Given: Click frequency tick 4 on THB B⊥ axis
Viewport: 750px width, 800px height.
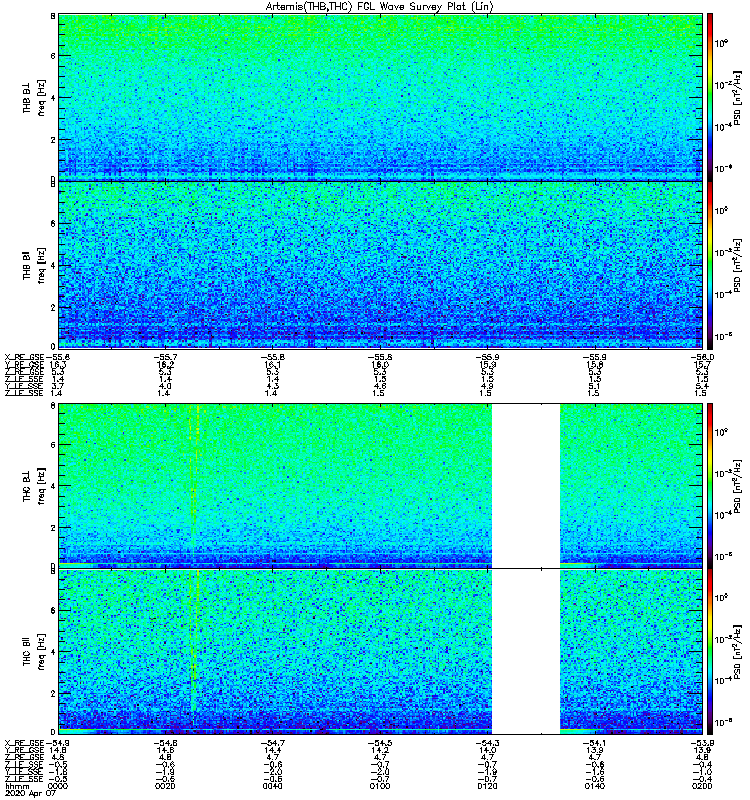Looking at the screenshot, I should (x=53, y=97).
